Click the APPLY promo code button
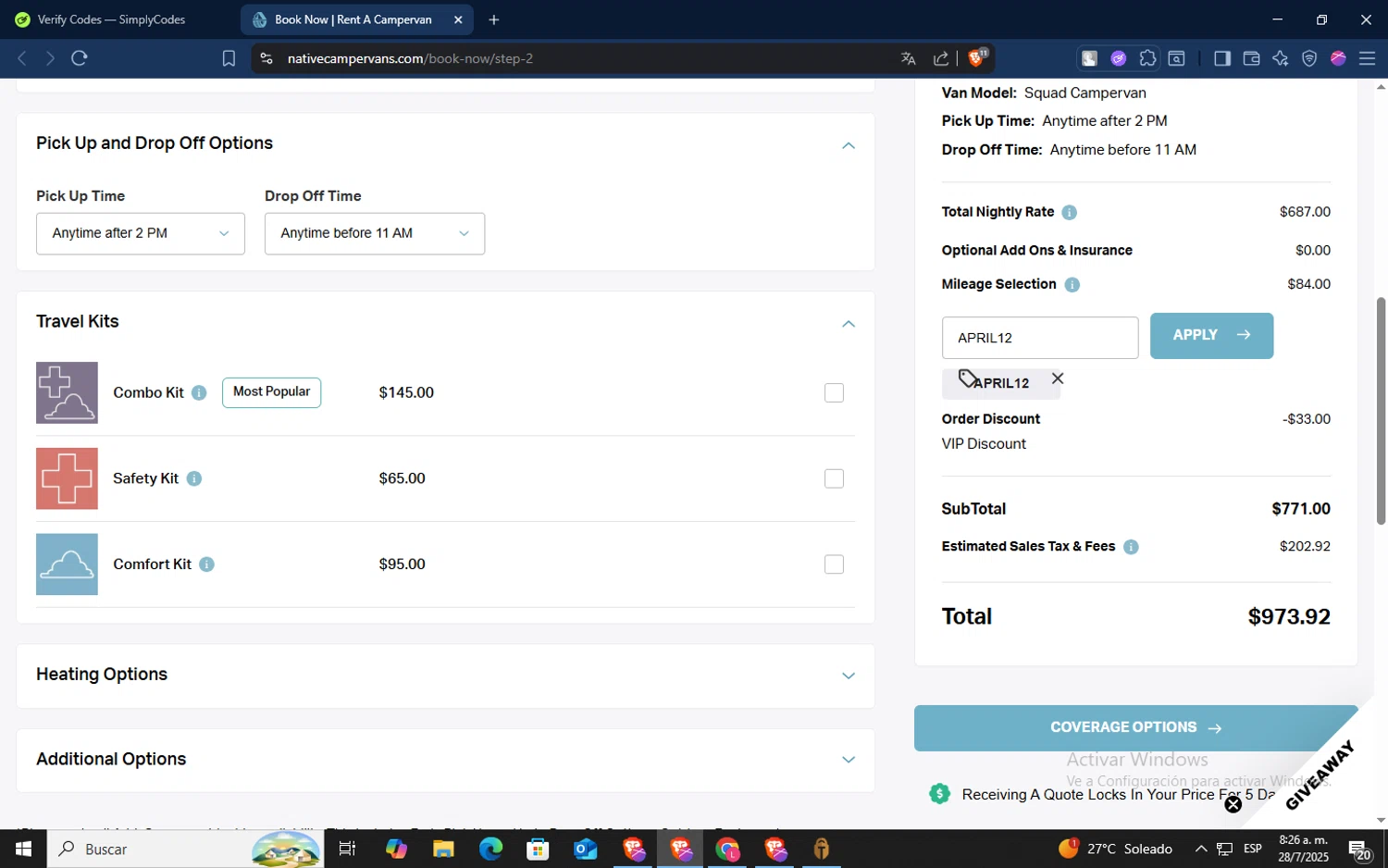Viewport: 1388px width, 868px height. (x=1211, y=336)
